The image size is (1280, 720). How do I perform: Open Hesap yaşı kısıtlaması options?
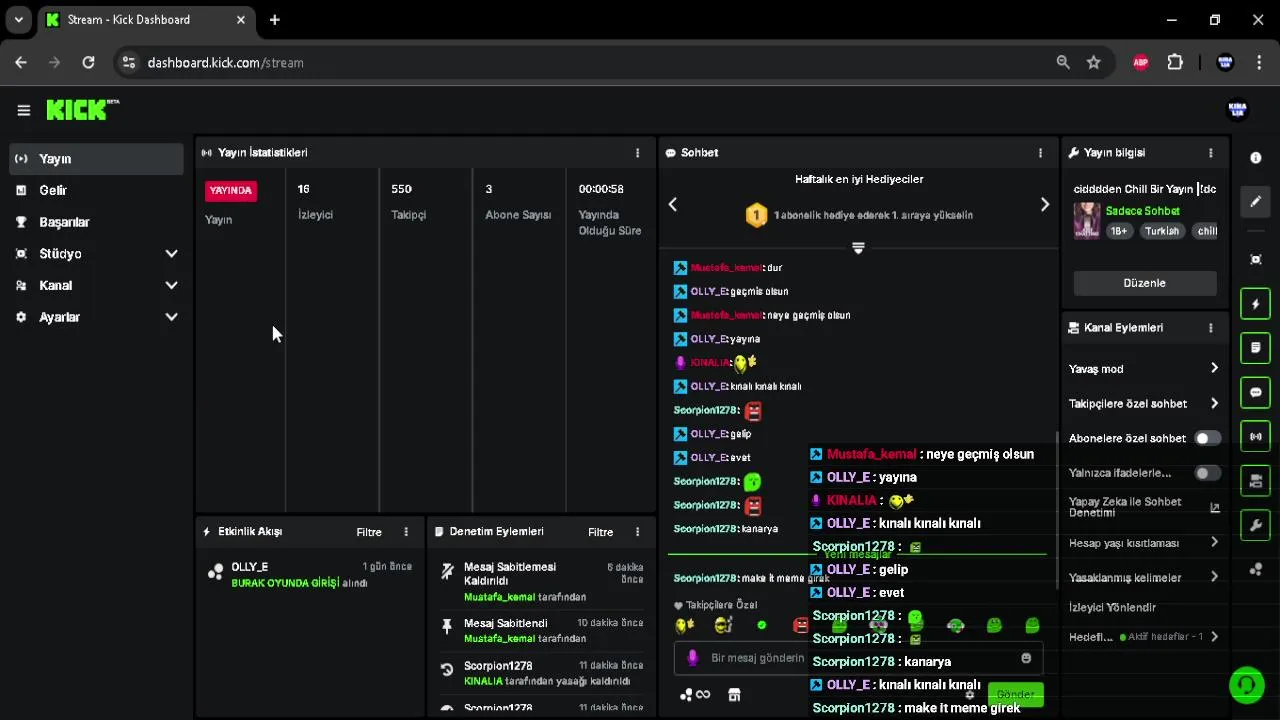pos(1144,543)
